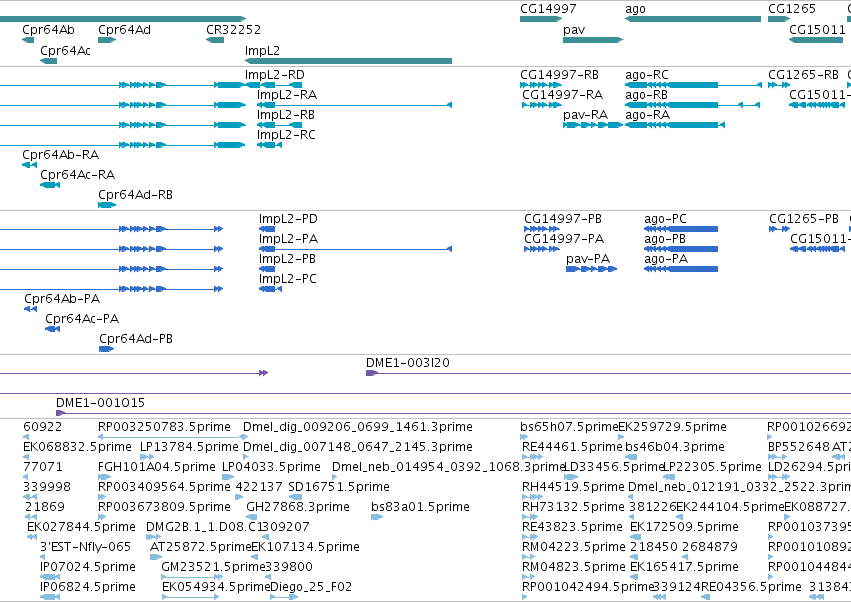Click the DME1-003I20 clone label

408,363
